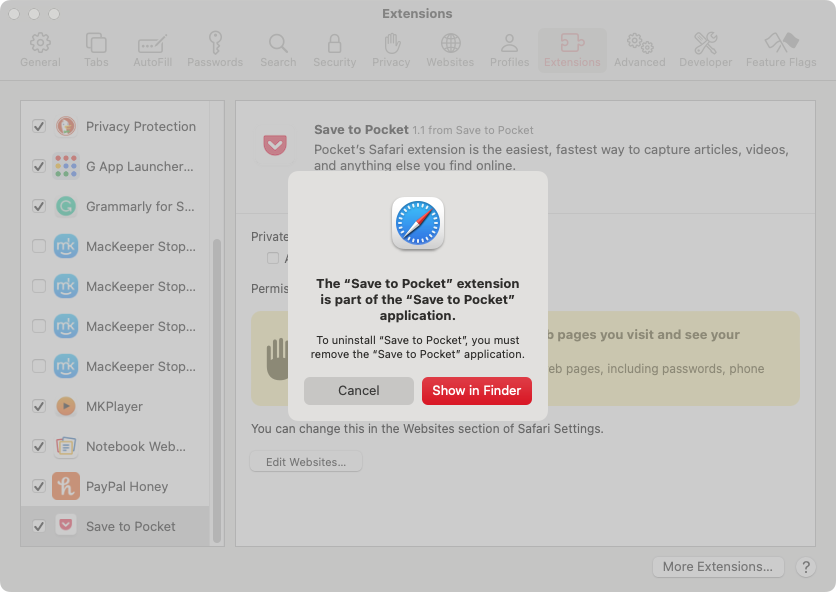This screenshot has height=592, width=836.
Task: Click the hand warning icon in permissions
Action: 277,359
